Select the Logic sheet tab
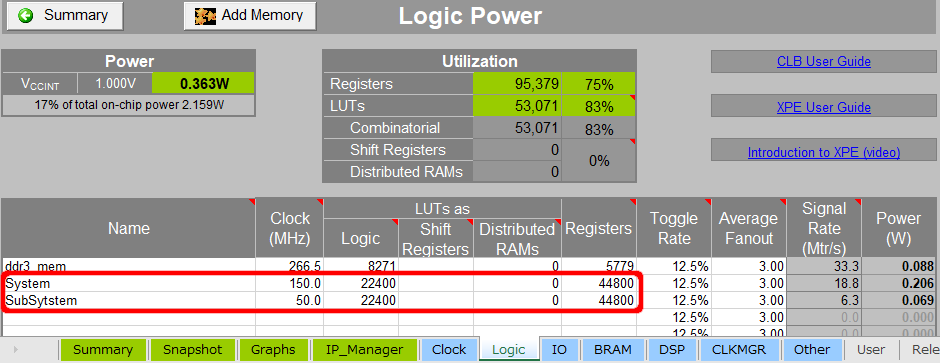This screenshot has height=363, width=940. pos(508,350)
